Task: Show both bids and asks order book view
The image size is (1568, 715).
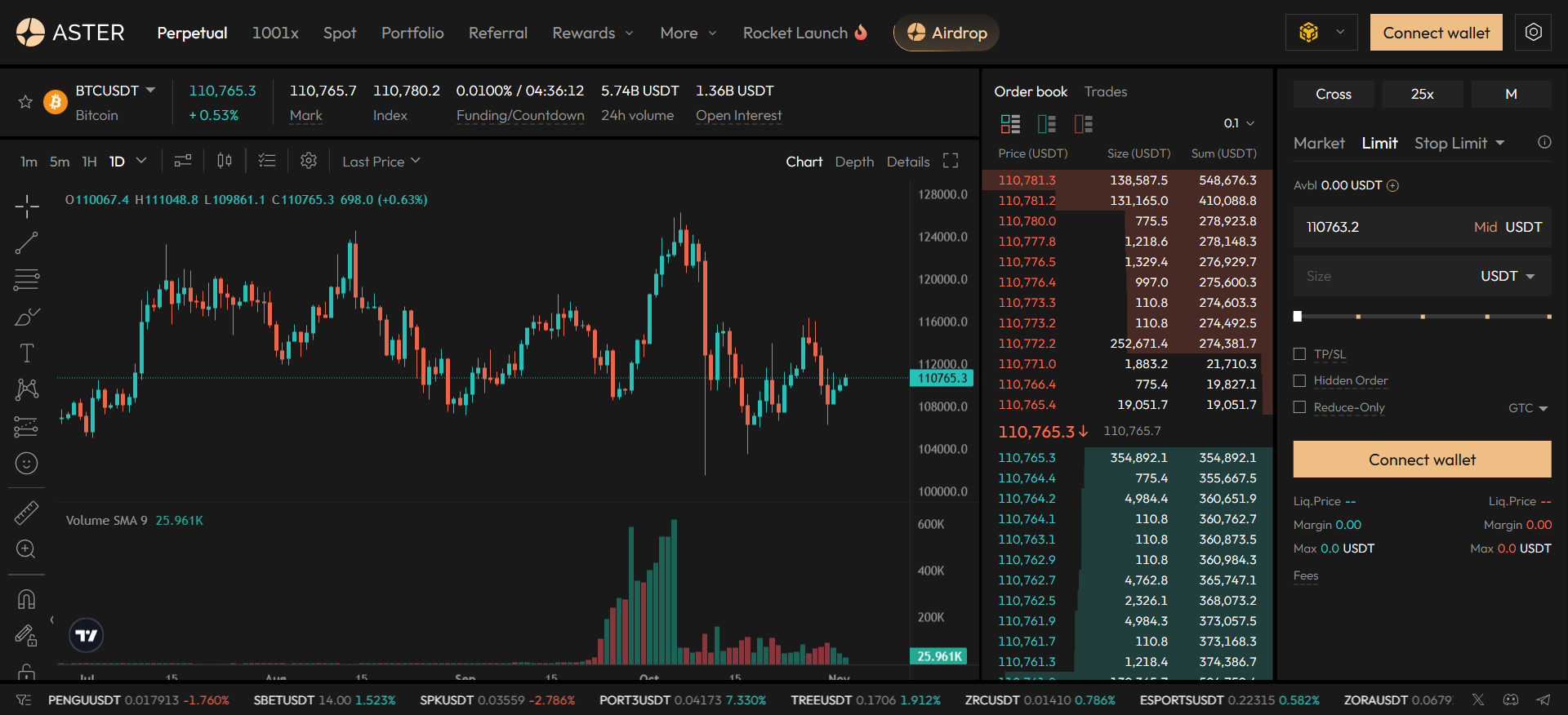Action: pyautogui.click(x=1010, y=123)
